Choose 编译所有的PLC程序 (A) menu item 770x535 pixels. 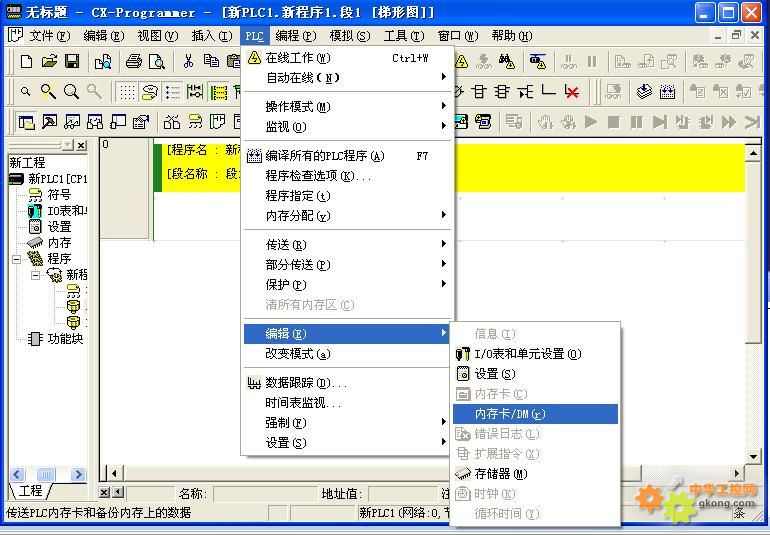[348, 156]
